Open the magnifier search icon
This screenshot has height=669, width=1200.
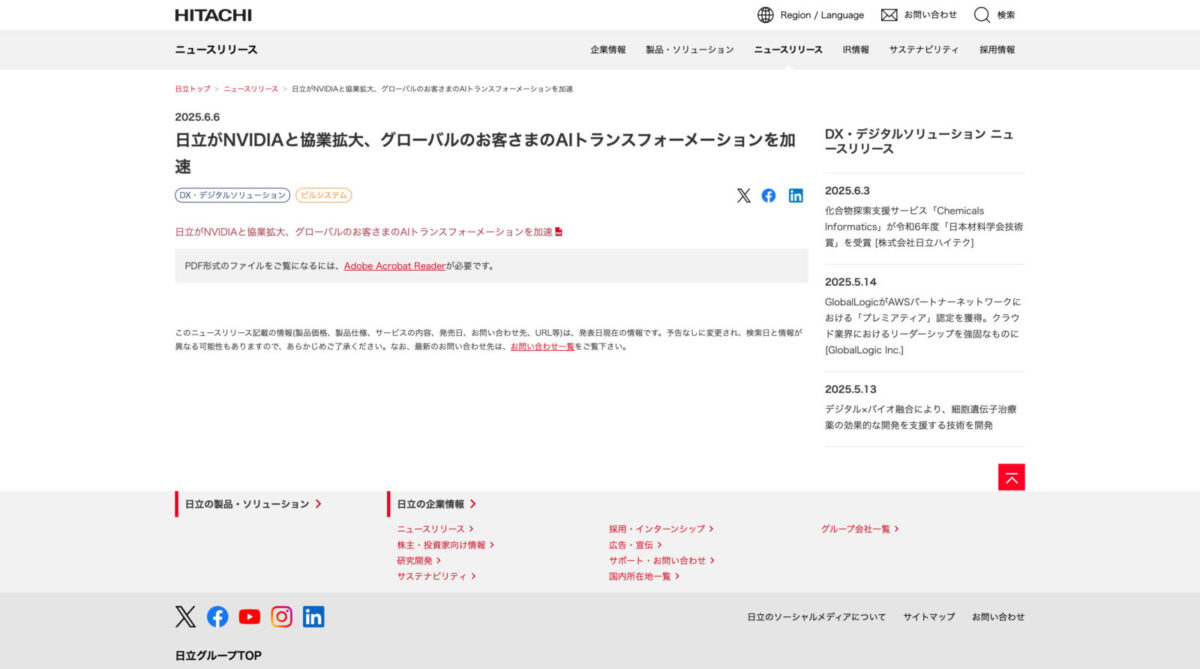[x=982, y=15]
